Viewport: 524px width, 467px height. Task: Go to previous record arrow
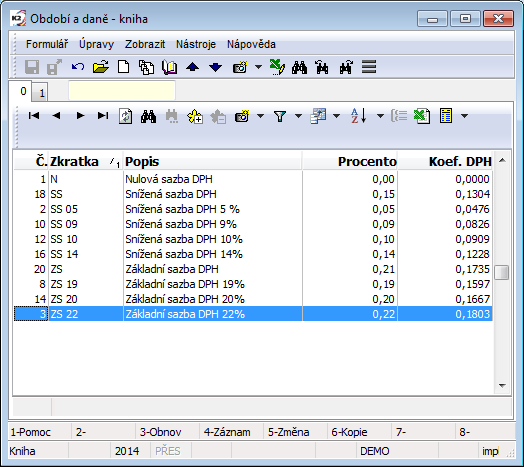point(56,116)
